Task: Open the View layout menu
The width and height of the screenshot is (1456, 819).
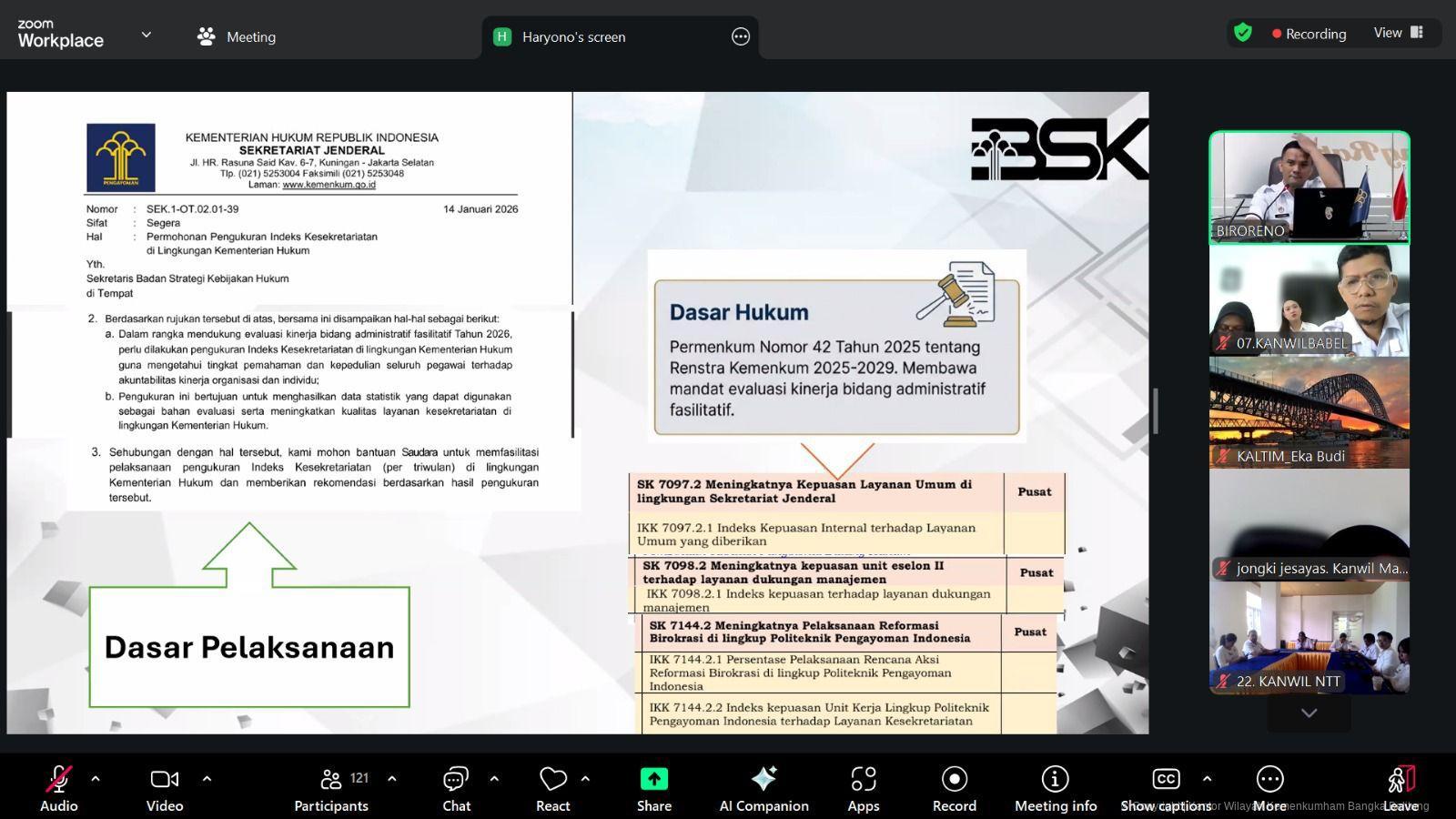Action: (1398, 33)
